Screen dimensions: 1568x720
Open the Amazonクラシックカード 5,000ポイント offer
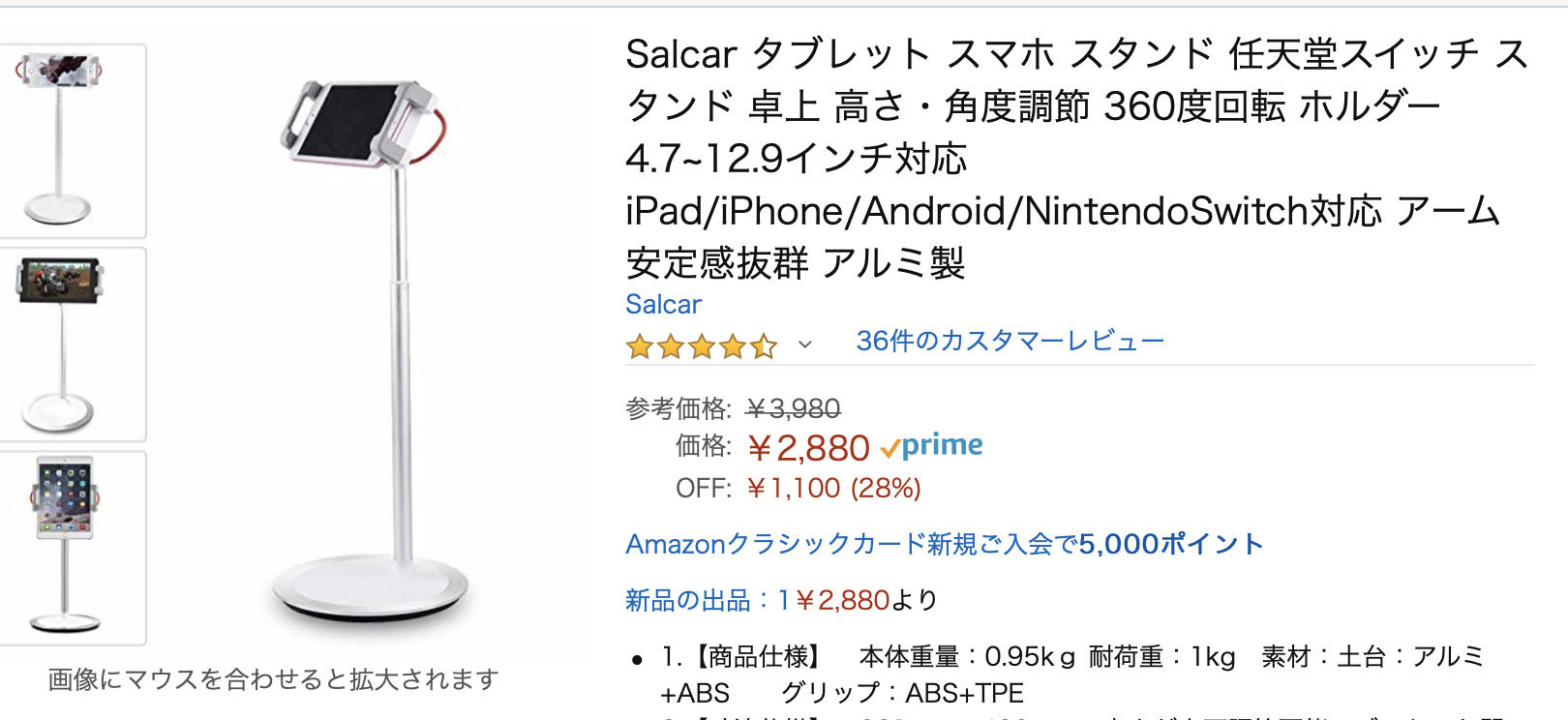point(944,544)
